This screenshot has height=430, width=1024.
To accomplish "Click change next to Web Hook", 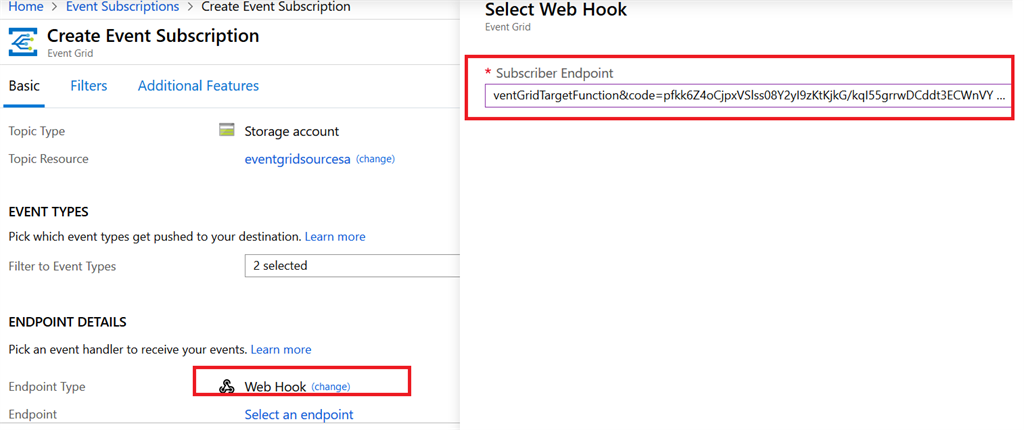I will 330,387.
